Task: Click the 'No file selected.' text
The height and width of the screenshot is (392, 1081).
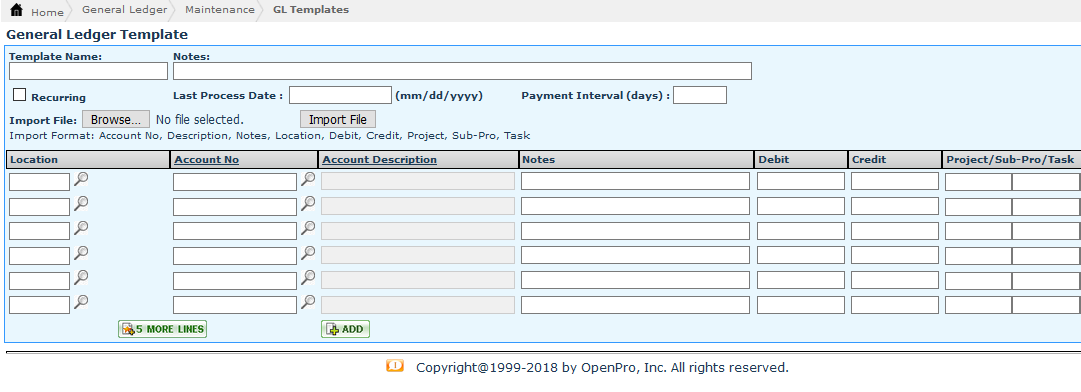Action: [x=200, y=119]
